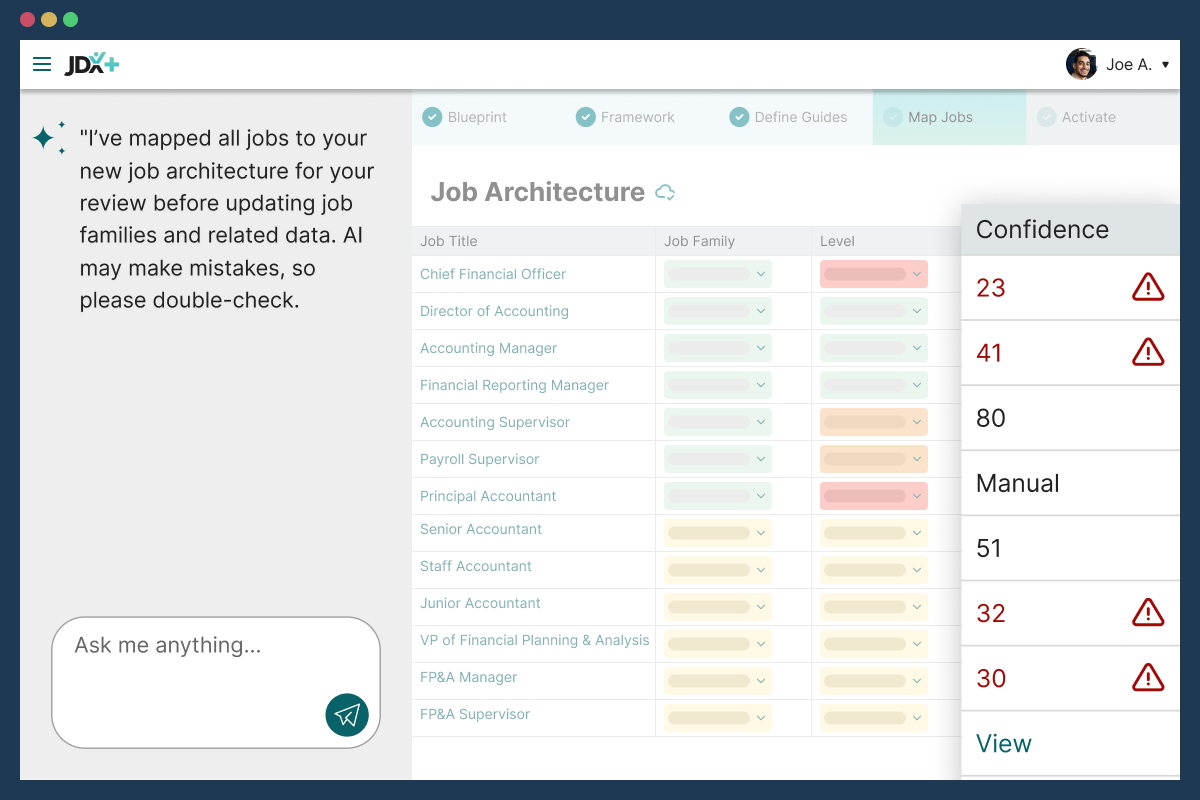Click the Framework completed checkmark icon

(x=585, y=117)
